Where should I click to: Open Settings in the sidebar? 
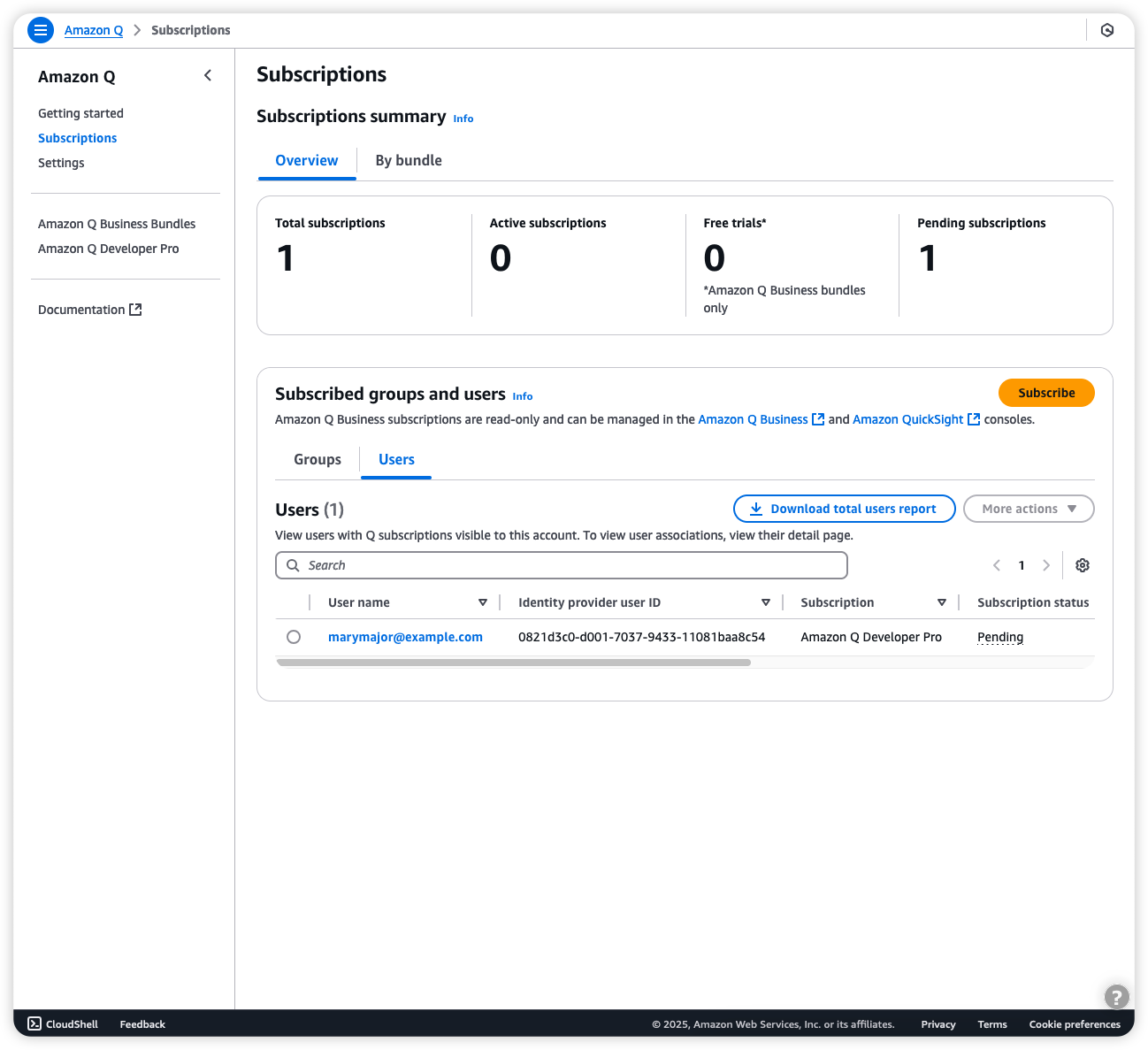61,163
